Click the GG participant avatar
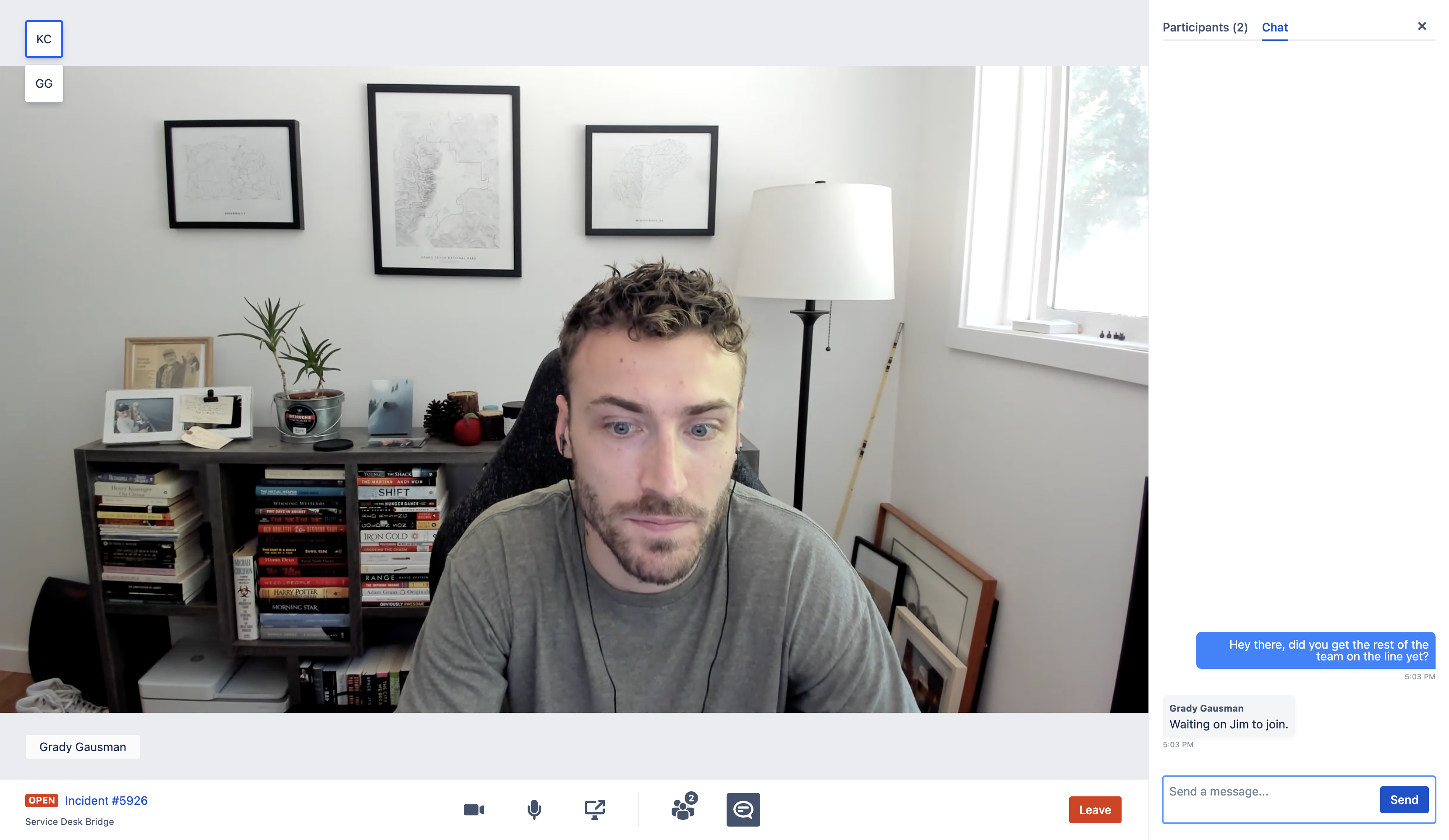1449x840 pixels. (x=43, y=84)
